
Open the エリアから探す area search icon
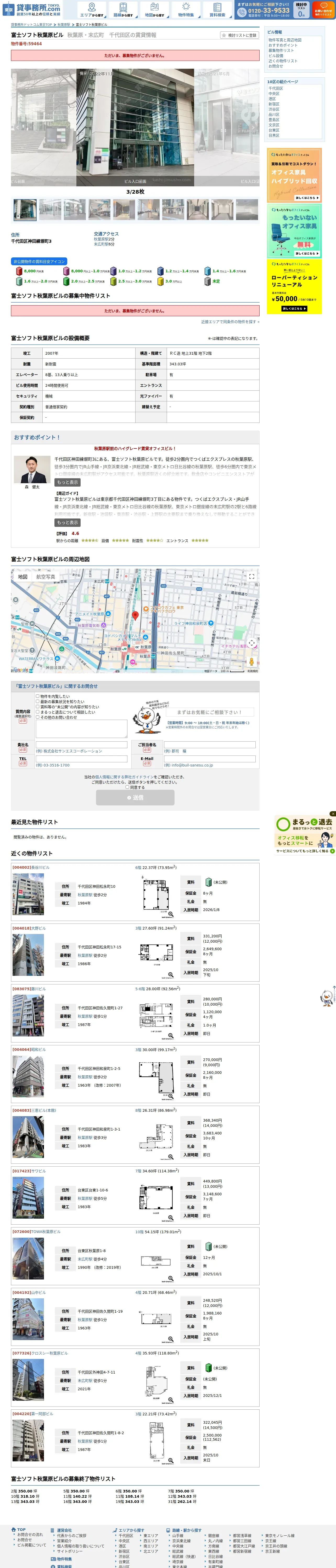(92, 9)
